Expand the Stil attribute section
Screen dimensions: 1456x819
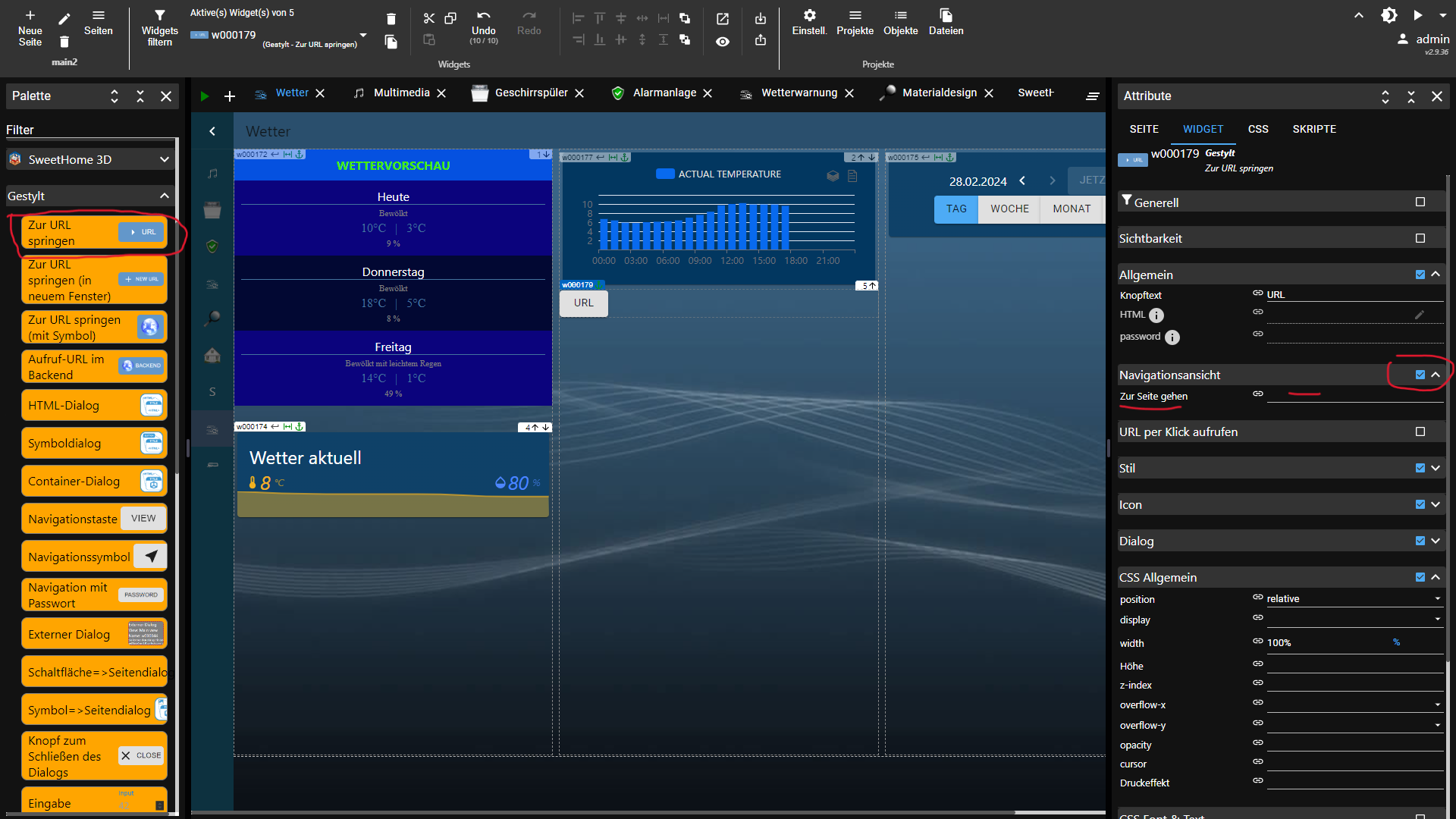(1435, 468)
